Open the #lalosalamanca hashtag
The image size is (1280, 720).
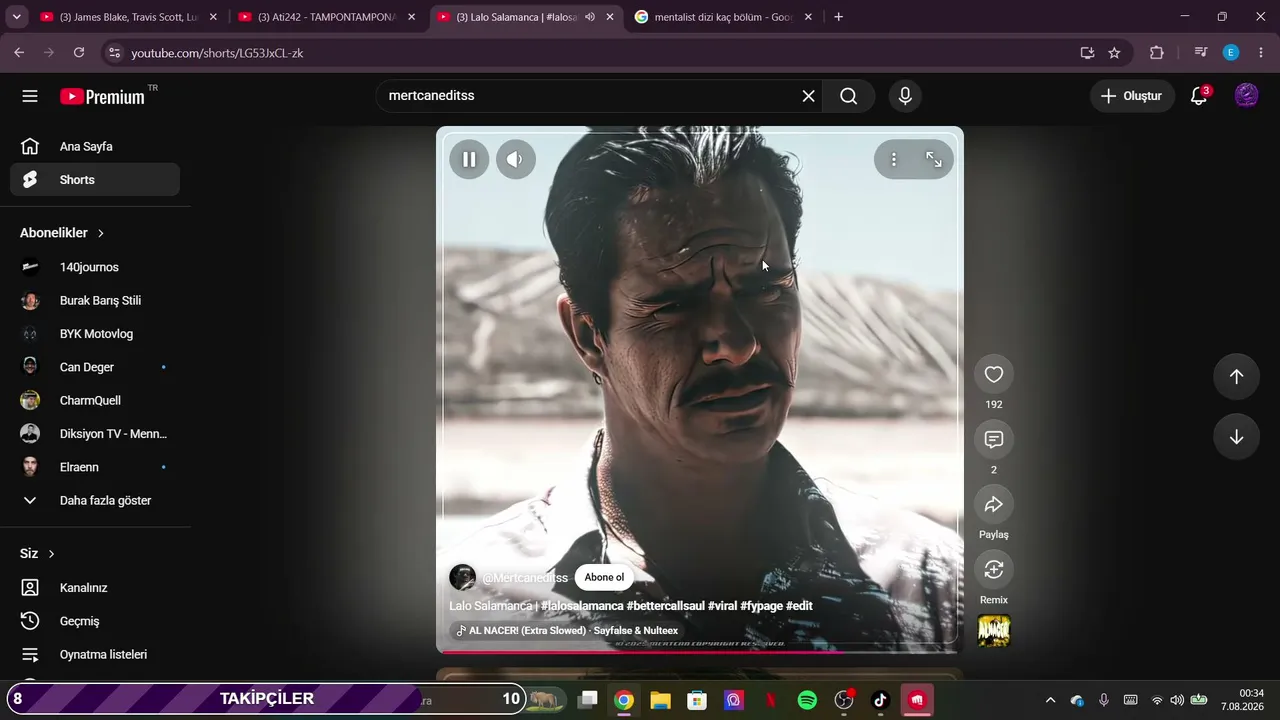pos(582,606)
